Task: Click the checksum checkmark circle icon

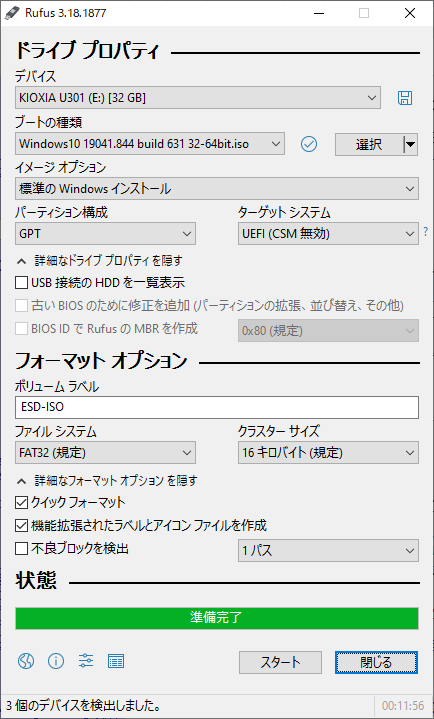Action: pyautogui.click(x=309, y=144)
